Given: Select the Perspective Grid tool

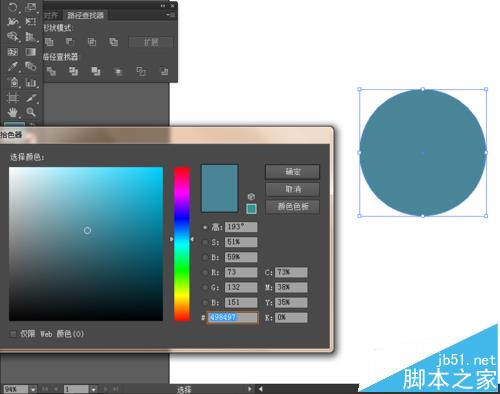Looking at the screenshot, I should [31, 36].
